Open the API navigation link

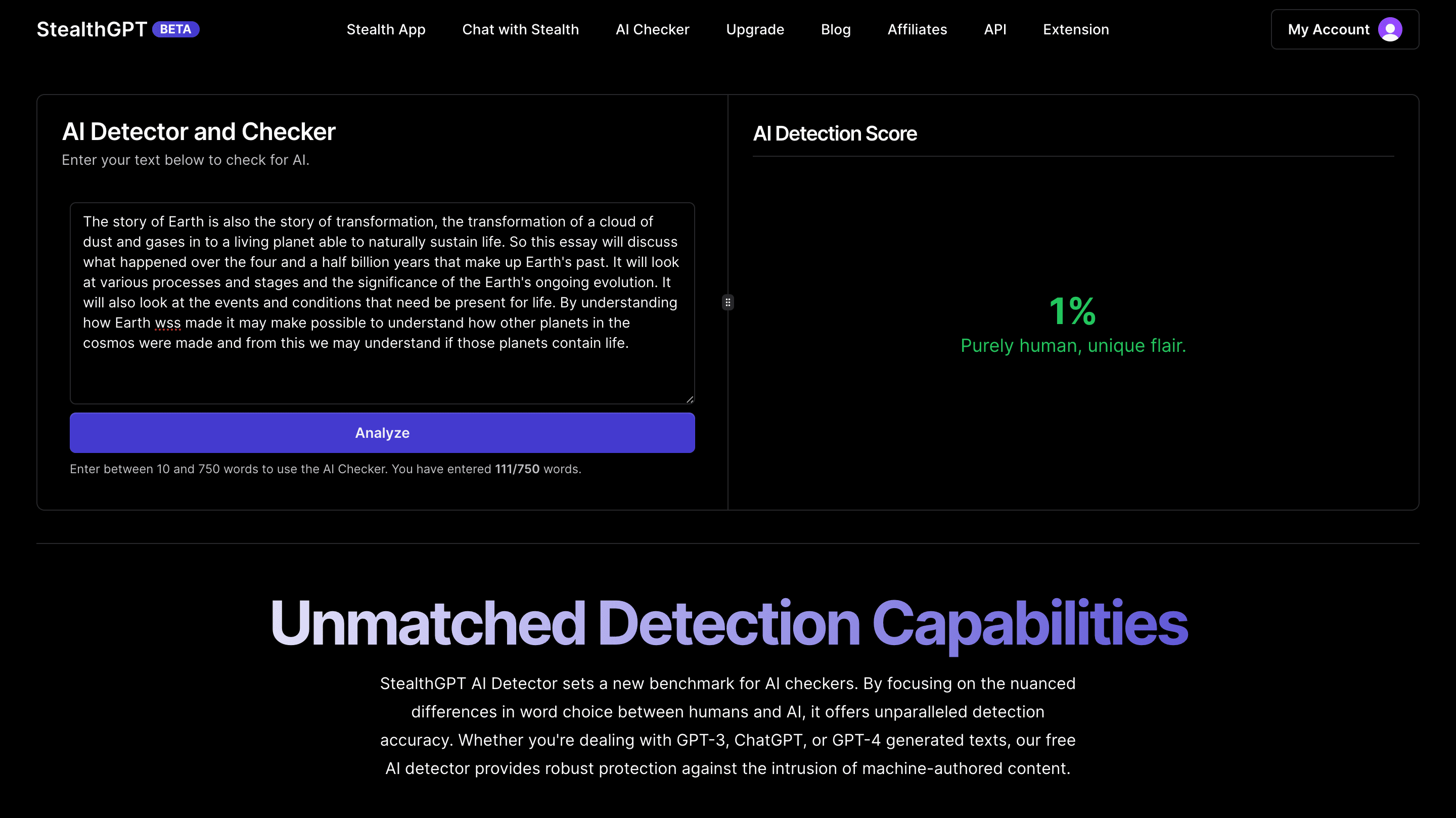point(995,29)
